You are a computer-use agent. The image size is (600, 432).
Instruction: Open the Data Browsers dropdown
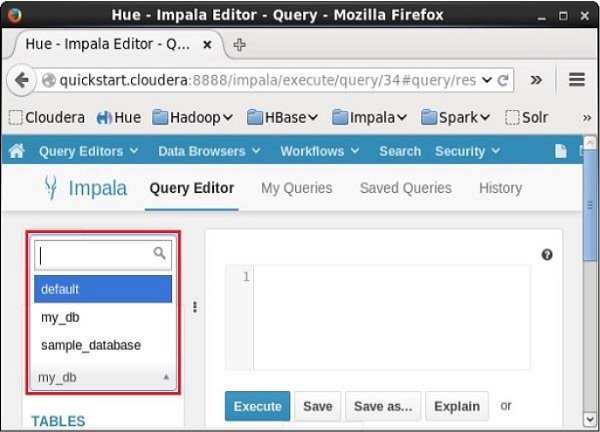click(x=209, y=151)
